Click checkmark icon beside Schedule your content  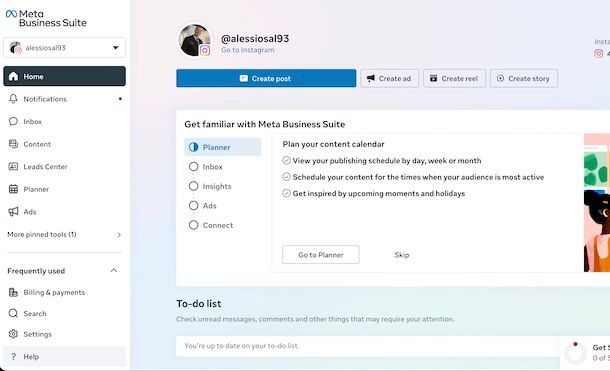pyautogui.click(x=286, y=177)
